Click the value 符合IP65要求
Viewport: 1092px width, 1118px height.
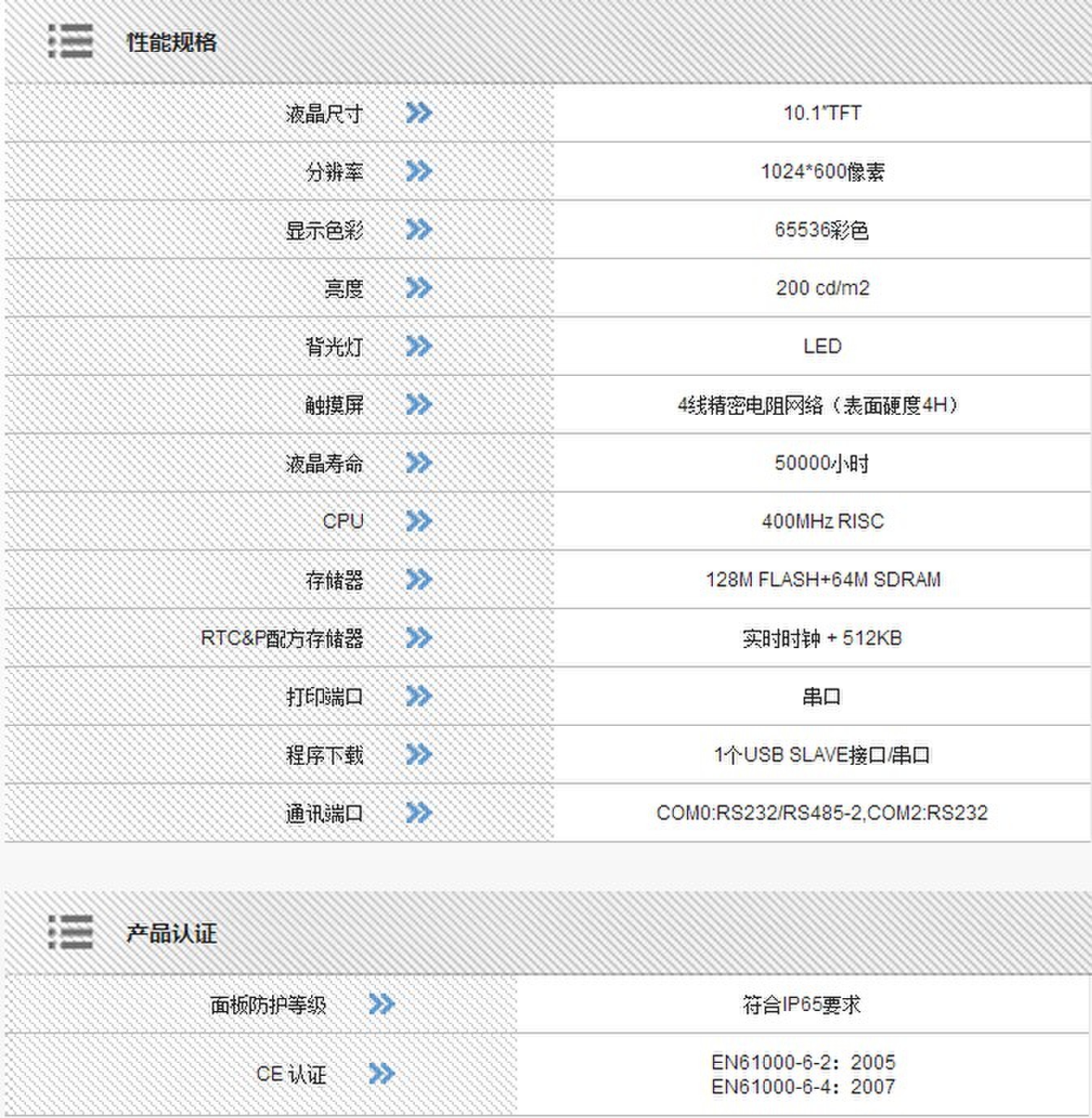(x=802, y=1005)
